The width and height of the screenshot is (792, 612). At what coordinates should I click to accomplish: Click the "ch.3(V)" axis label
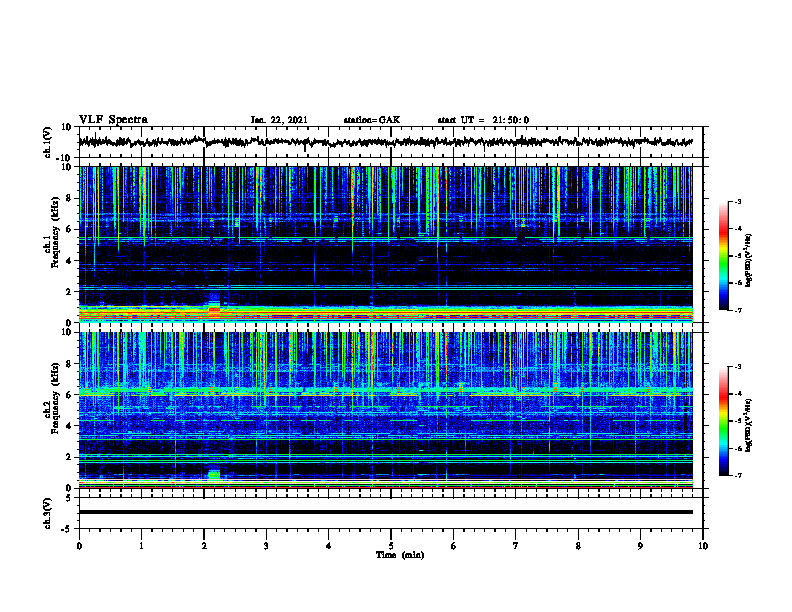click(x=48, y=513)
